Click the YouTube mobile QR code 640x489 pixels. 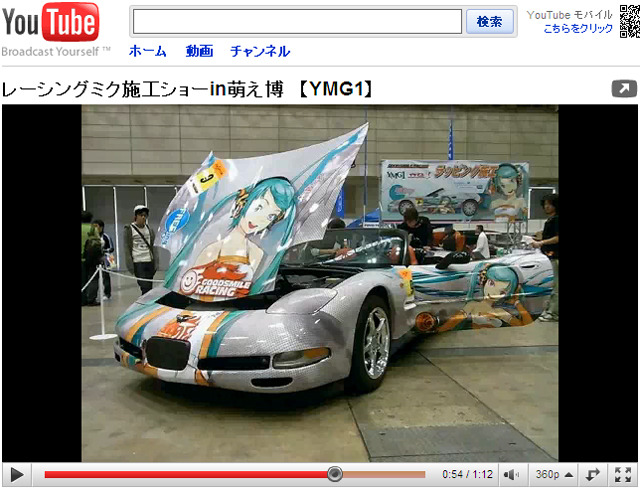click(x=630, y=21)
